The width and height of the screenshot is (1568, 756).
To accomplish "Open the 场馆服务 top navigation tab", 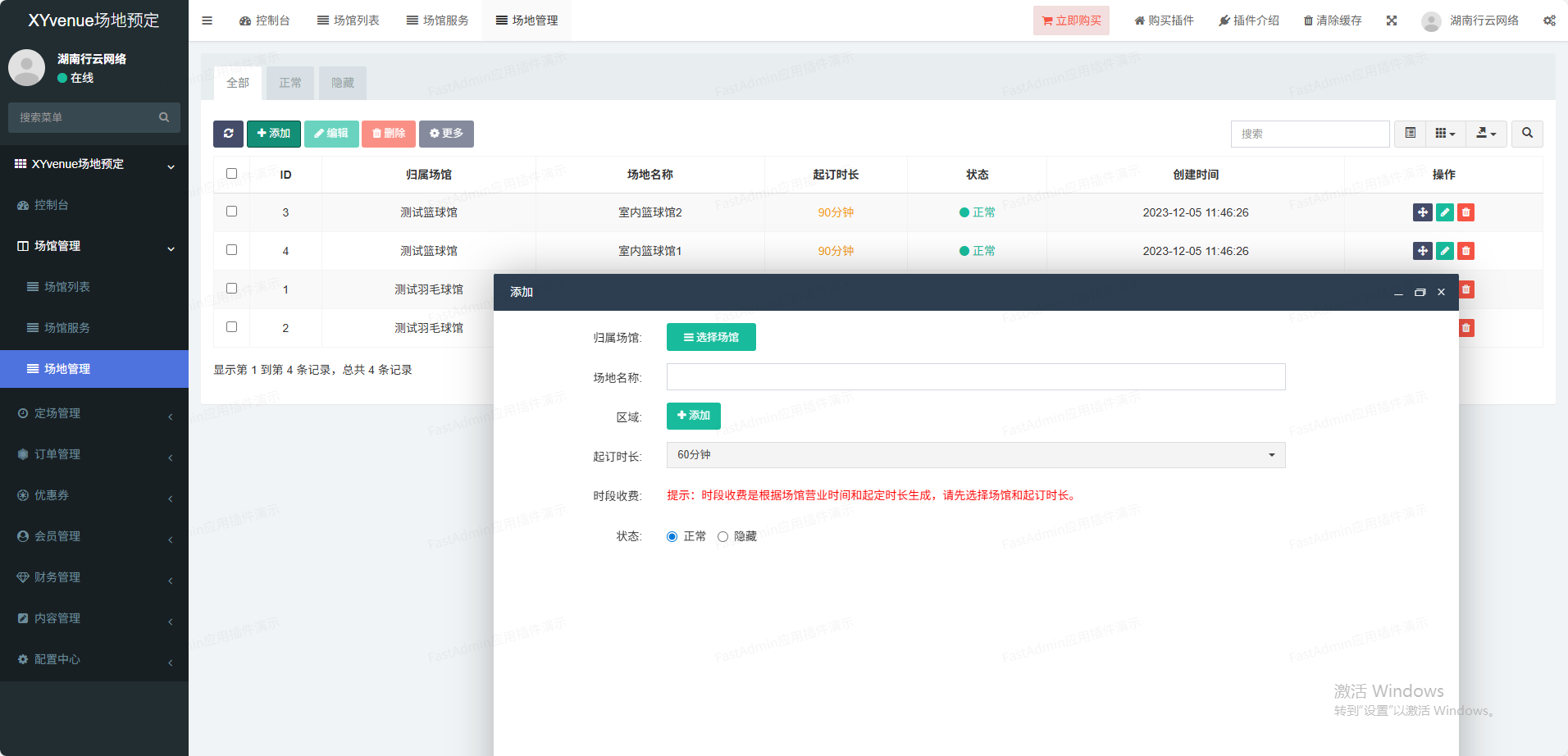I will (x=438, y=20).
